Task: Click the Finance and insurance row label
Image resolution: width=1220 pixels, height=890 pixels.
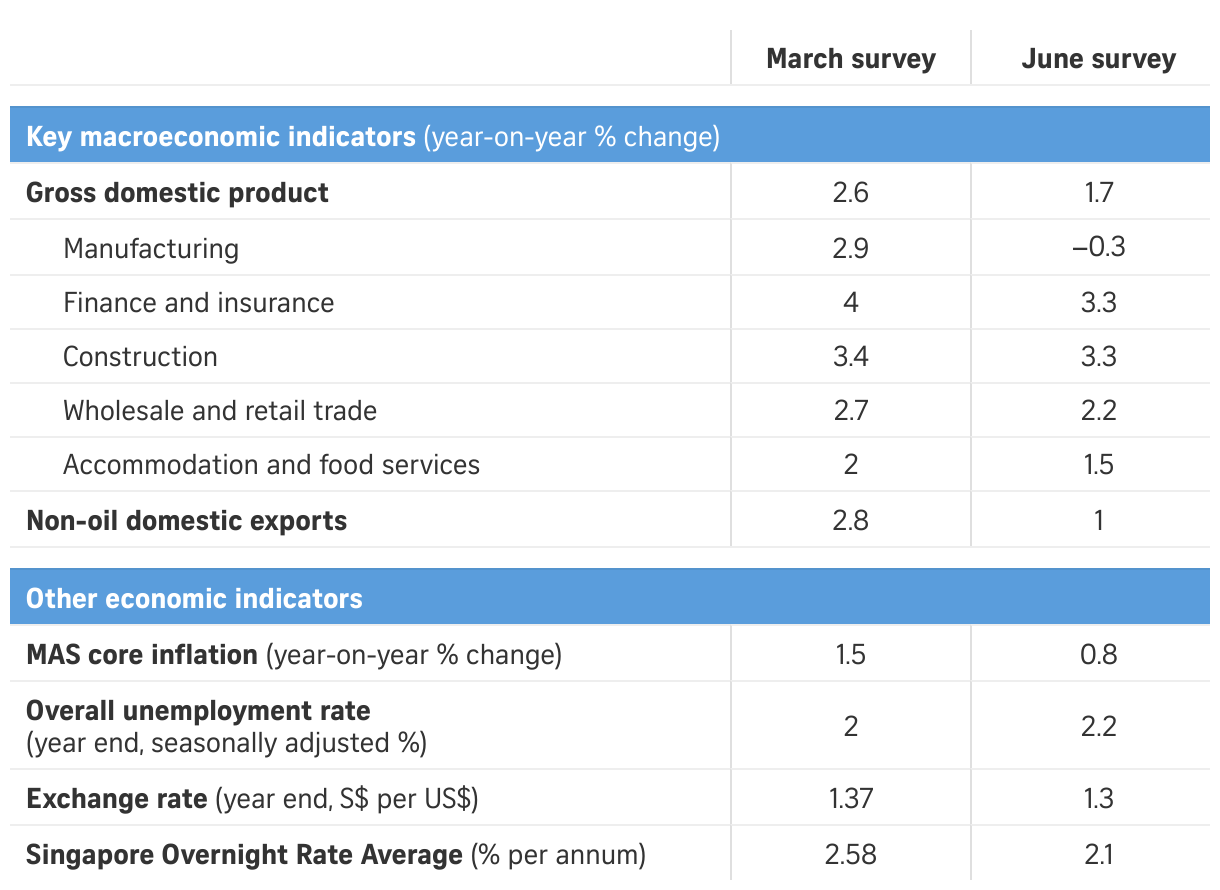Action: [x=198, y=302]
